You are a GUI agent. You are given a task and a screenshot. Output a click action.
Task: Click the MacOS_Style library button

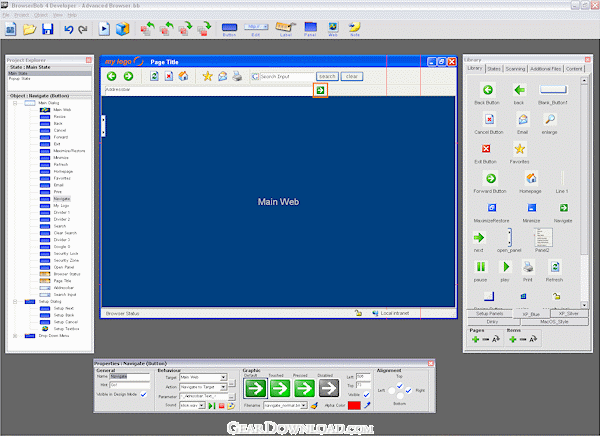554,322
